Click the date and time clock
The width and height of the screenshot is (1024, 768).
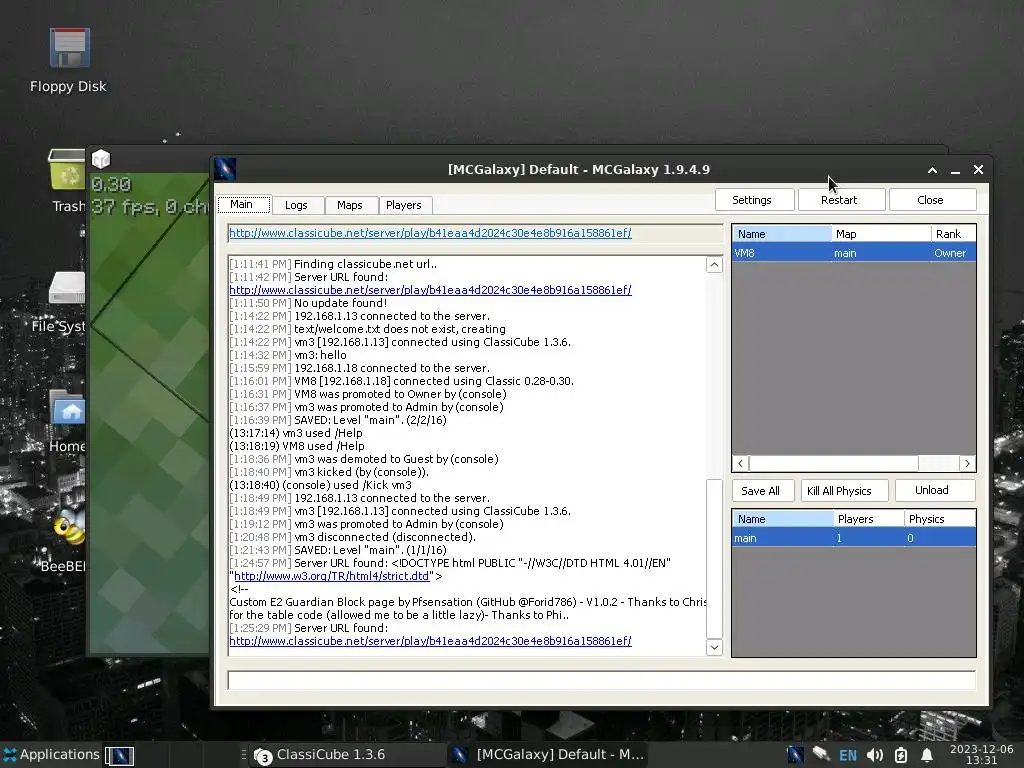(982, 754)
